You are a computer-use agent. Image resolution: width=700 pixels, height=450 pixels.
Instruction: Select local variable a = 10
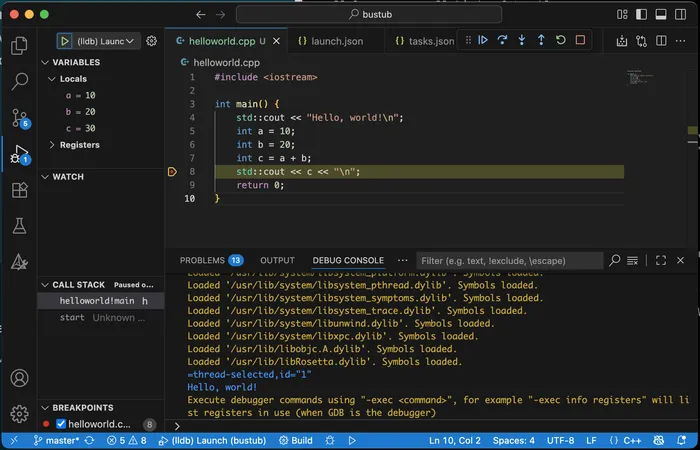[x=81, y=96]
